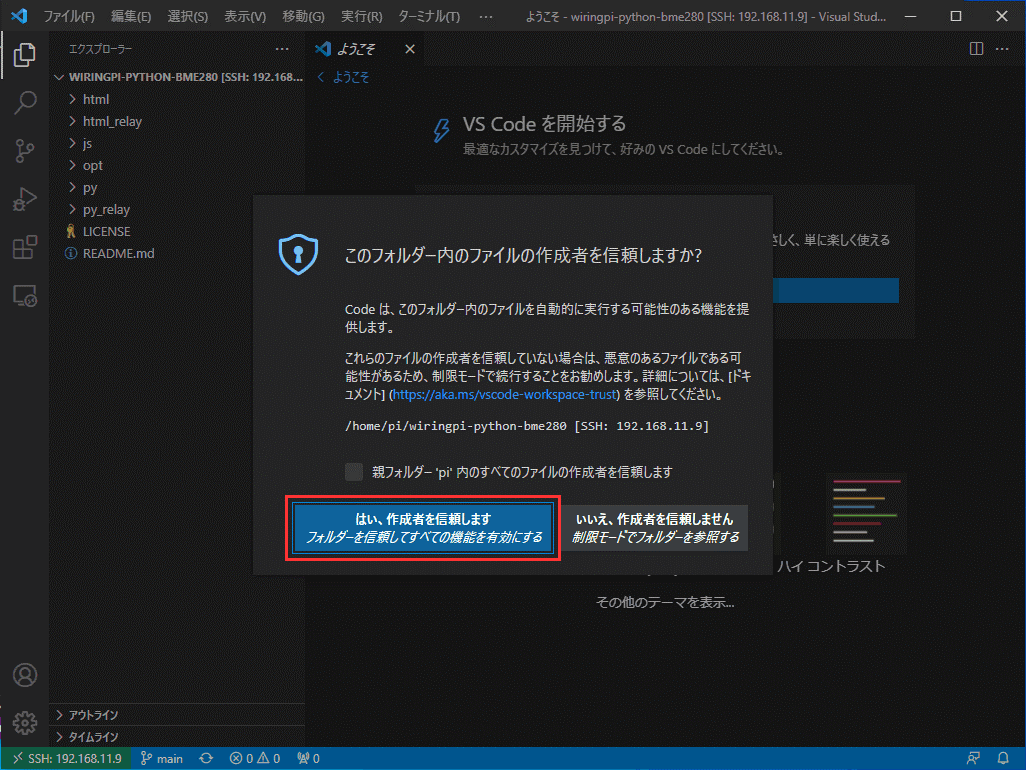Show hidden menu items via title bar ellipsis
The height and width of the screenshot is (771, 1027).
click(485, 16)
